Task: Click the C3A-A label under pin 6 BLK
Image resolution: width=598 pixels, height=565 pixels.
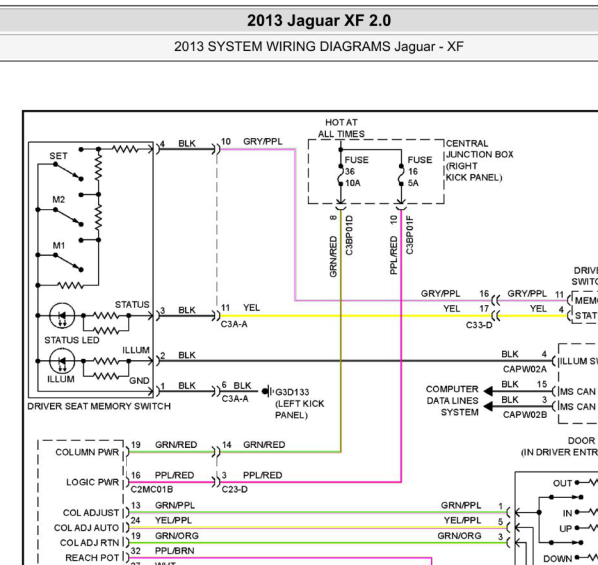Action: tap(235, 399)
